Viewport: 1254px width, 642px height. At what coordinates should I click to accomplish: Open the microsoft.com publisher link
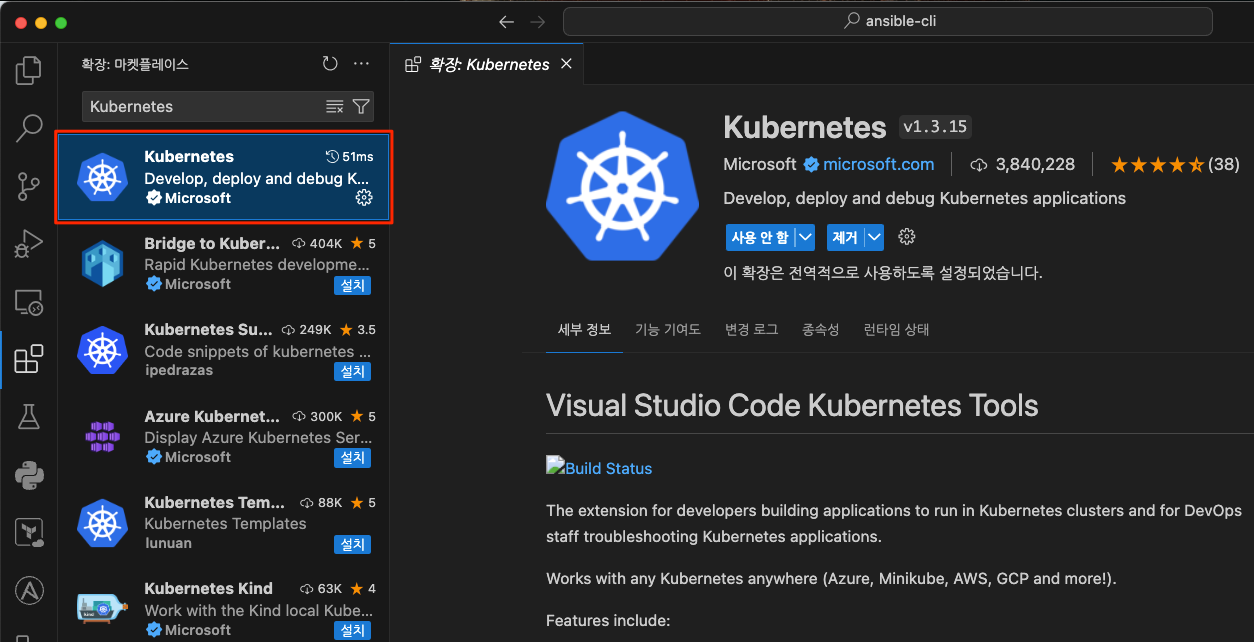878,164
